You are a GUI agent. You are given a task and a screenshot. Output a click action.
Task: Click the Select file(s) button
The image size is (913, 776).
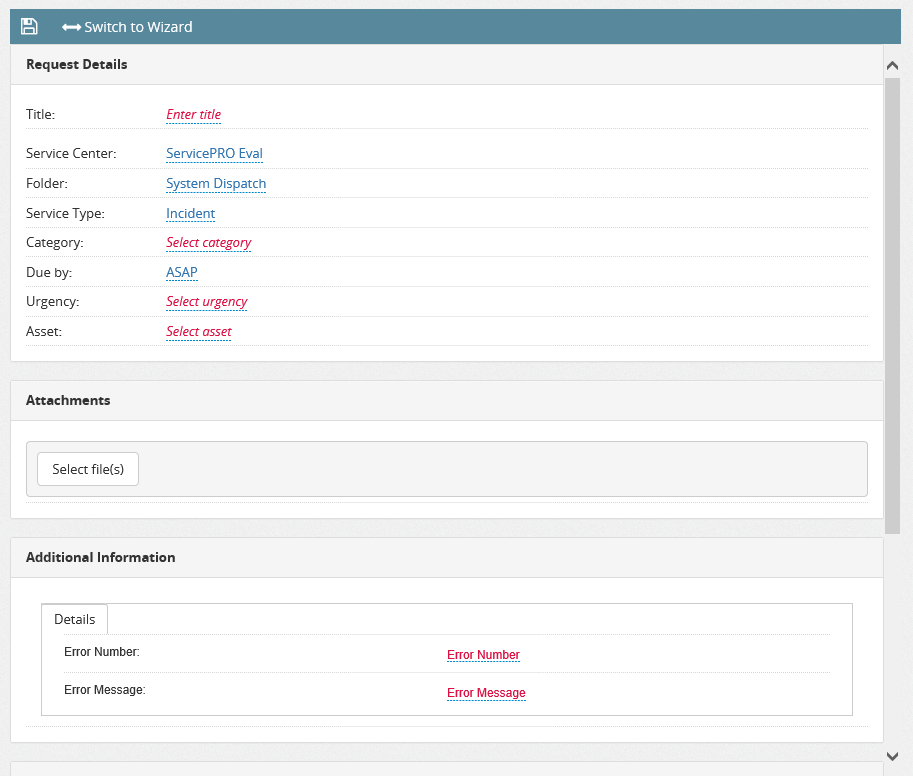(87, 468)
